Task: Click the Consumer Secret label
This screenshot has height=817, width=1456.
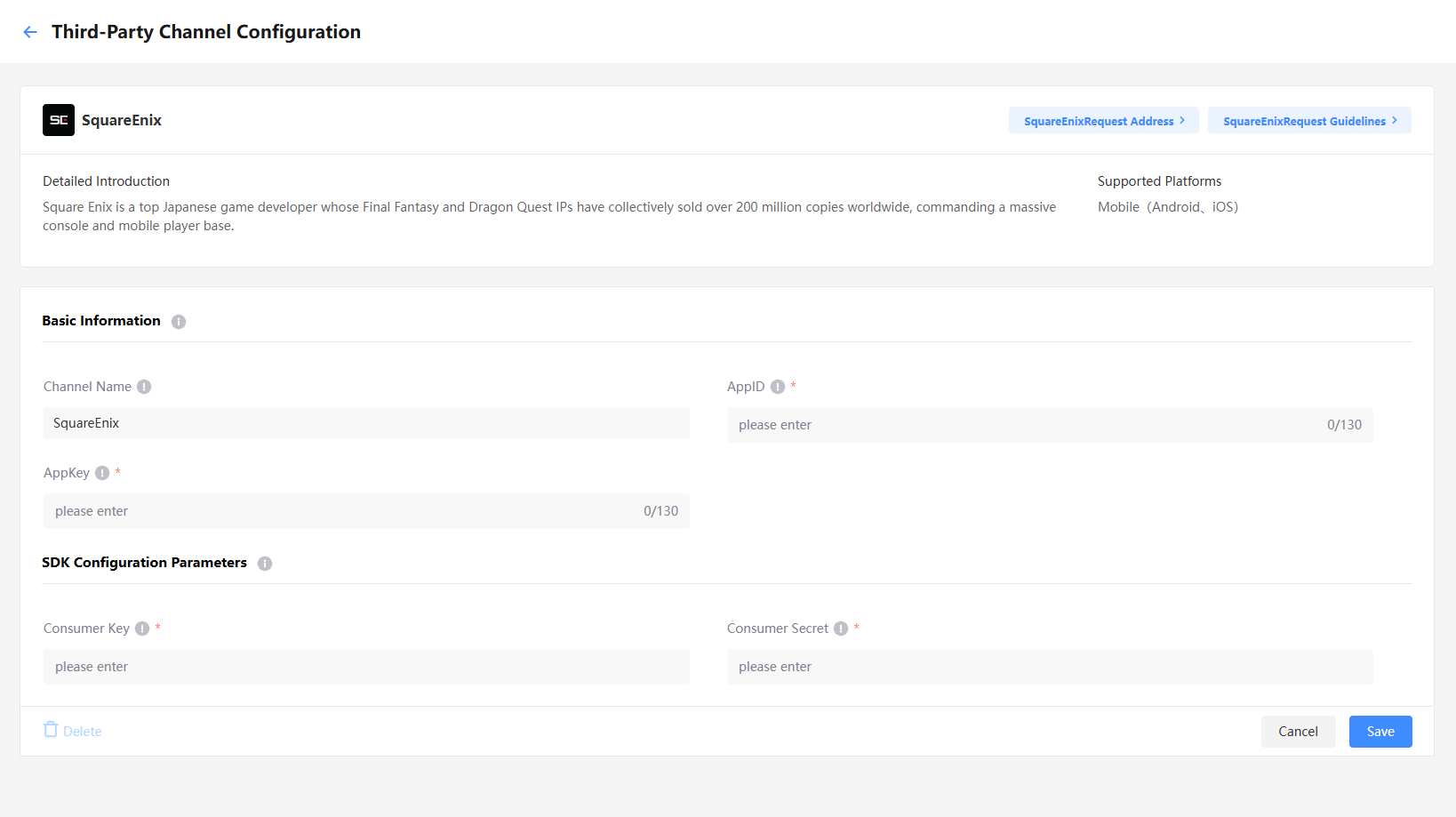Action: [778, 629]
